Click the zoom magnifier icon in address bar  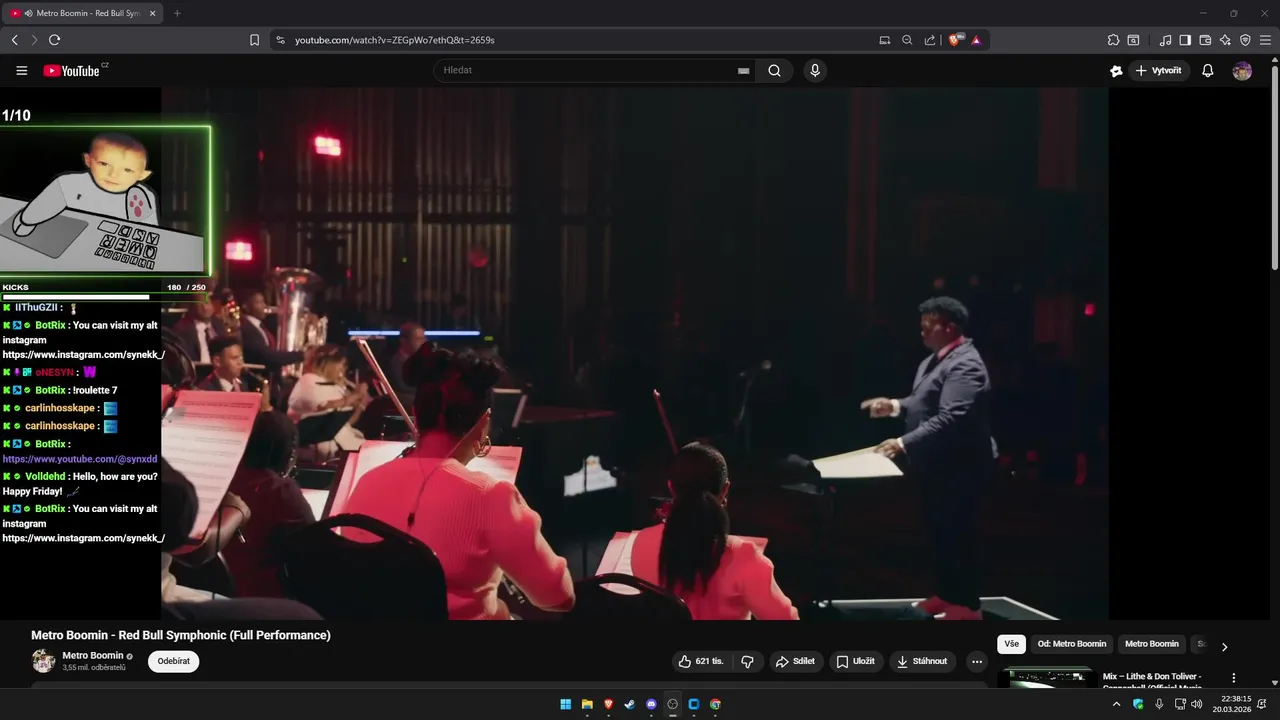click(x=907, y=40)
